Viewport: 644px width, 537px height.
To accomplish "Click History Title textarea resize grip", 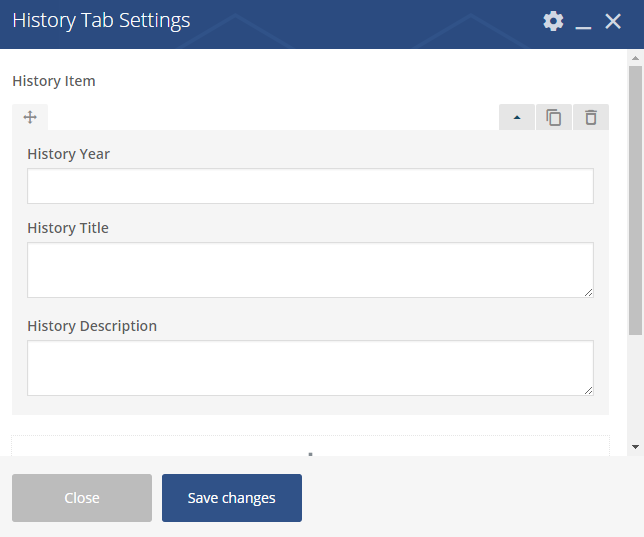I will pos(588,292).
